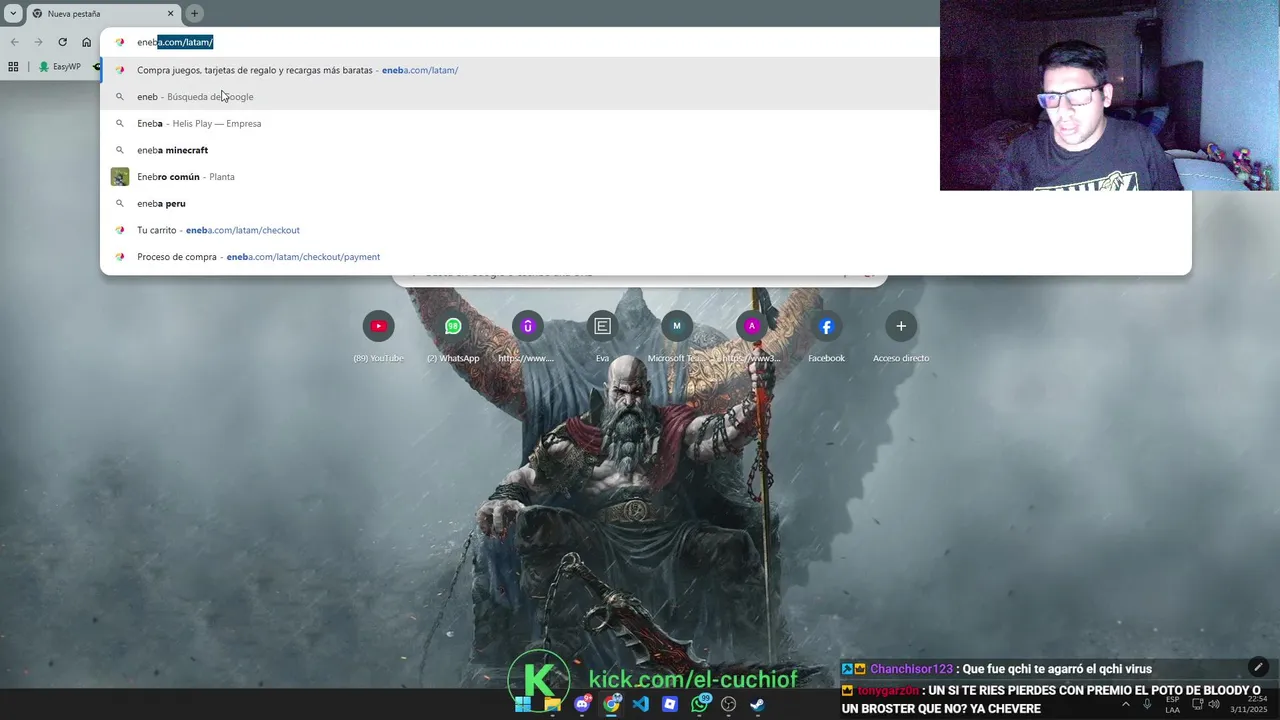
Task: Go back with the back arrow
Action: [x=14, y=42]
